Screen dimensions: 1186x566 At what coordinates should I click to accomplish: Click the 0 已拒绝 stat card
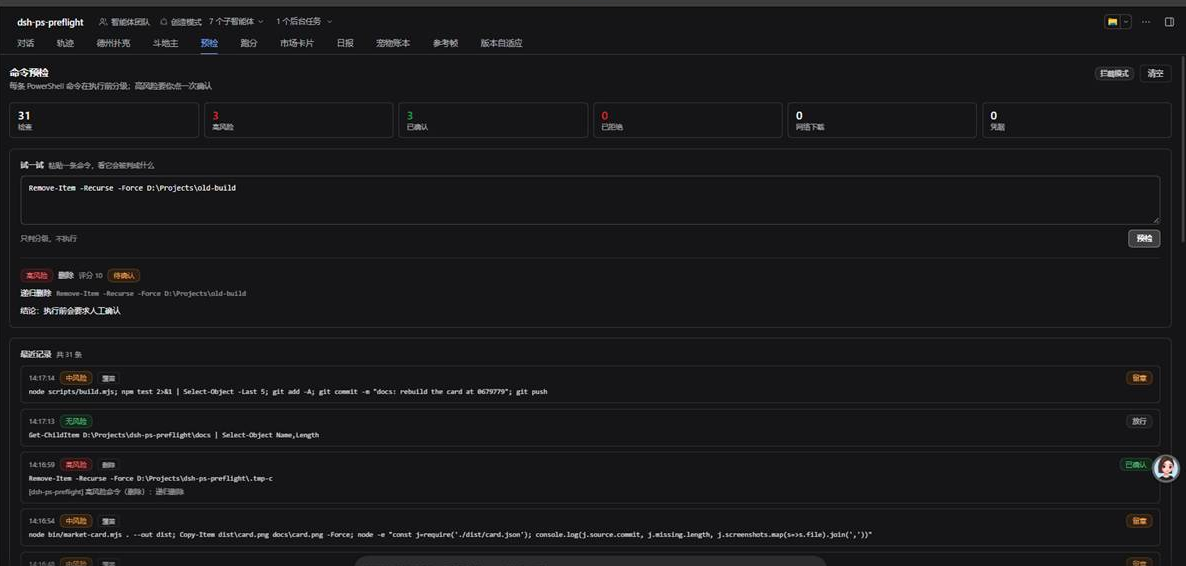click(688, 120)
